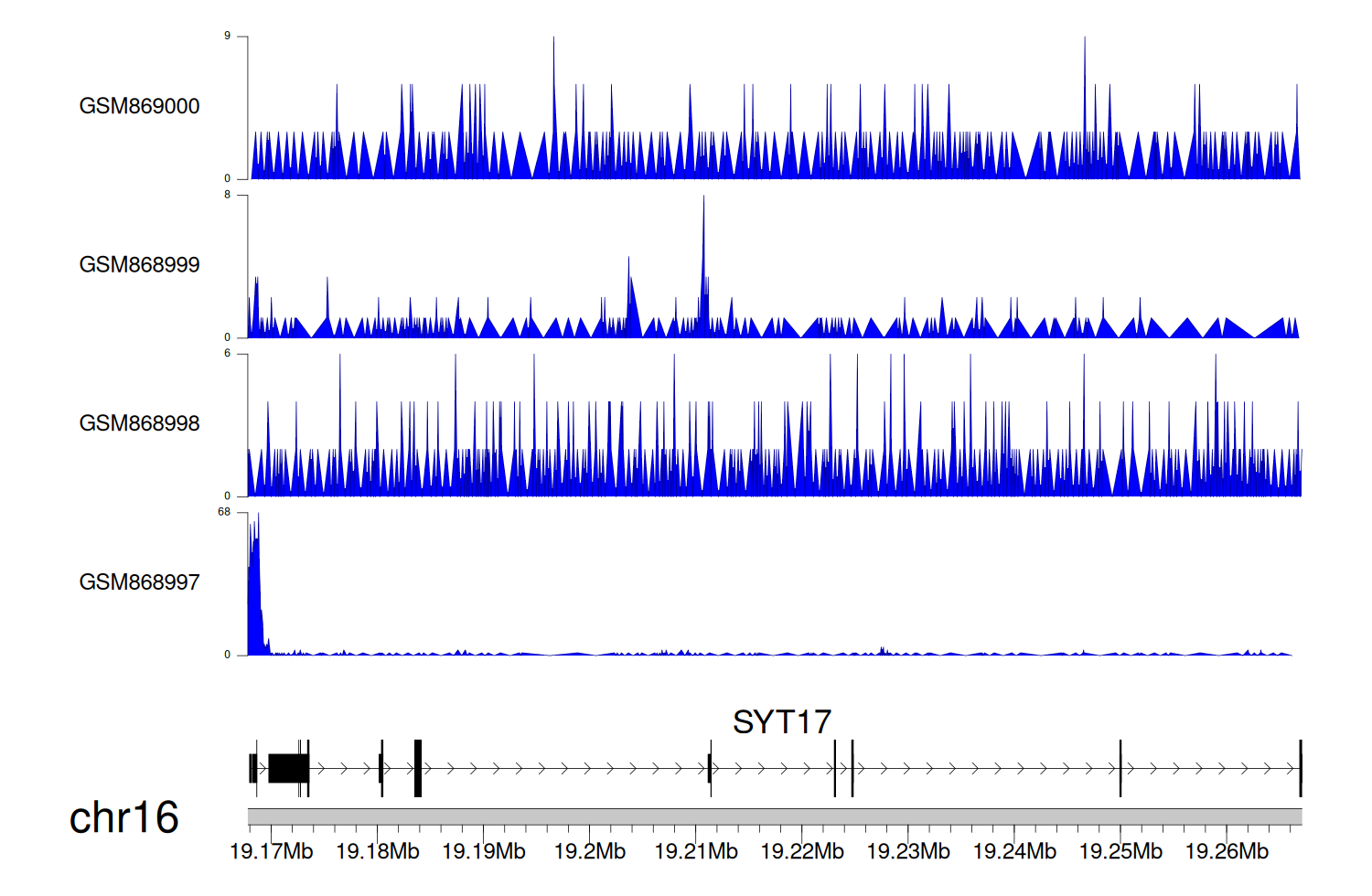
Task: Click the large black SYT17 exon block
Action: point(288,768)
